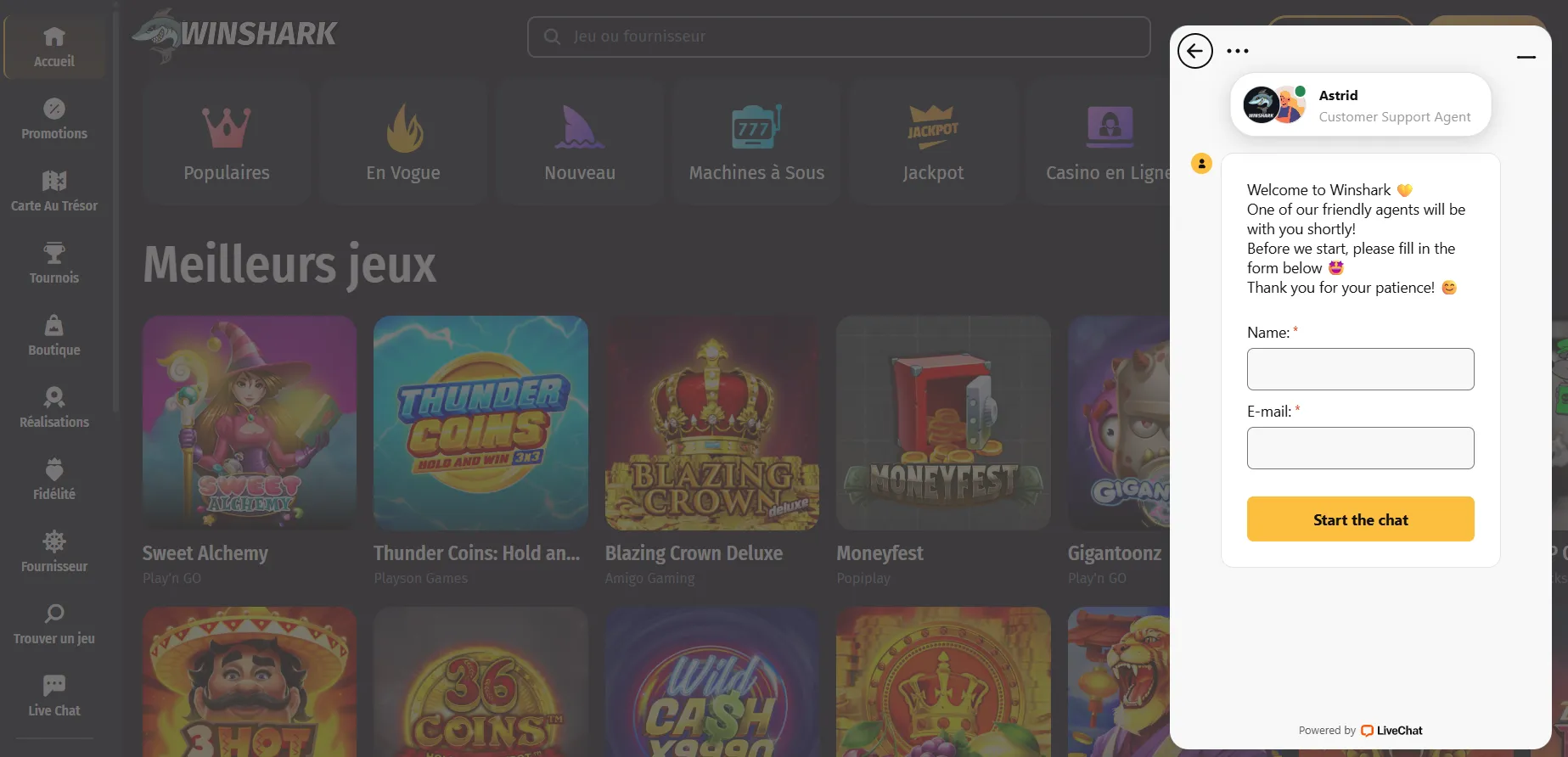
Task: Open Fournisseur providers list
Action: click(54, 552)
